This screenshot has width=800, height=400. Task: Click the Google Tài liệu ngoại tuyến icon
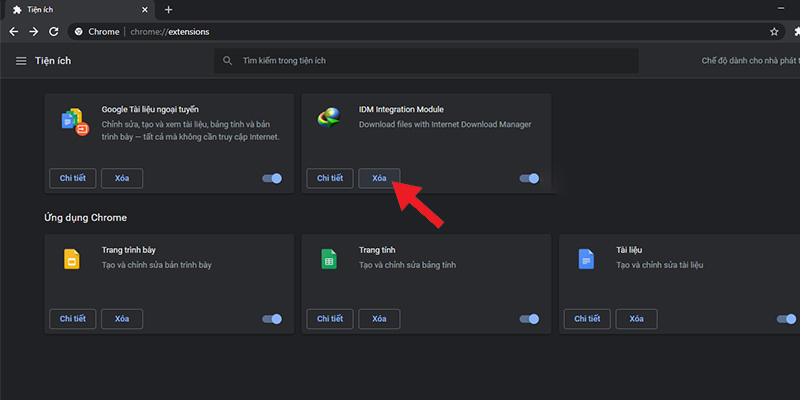pyautogui.click(x=75, y=121)
